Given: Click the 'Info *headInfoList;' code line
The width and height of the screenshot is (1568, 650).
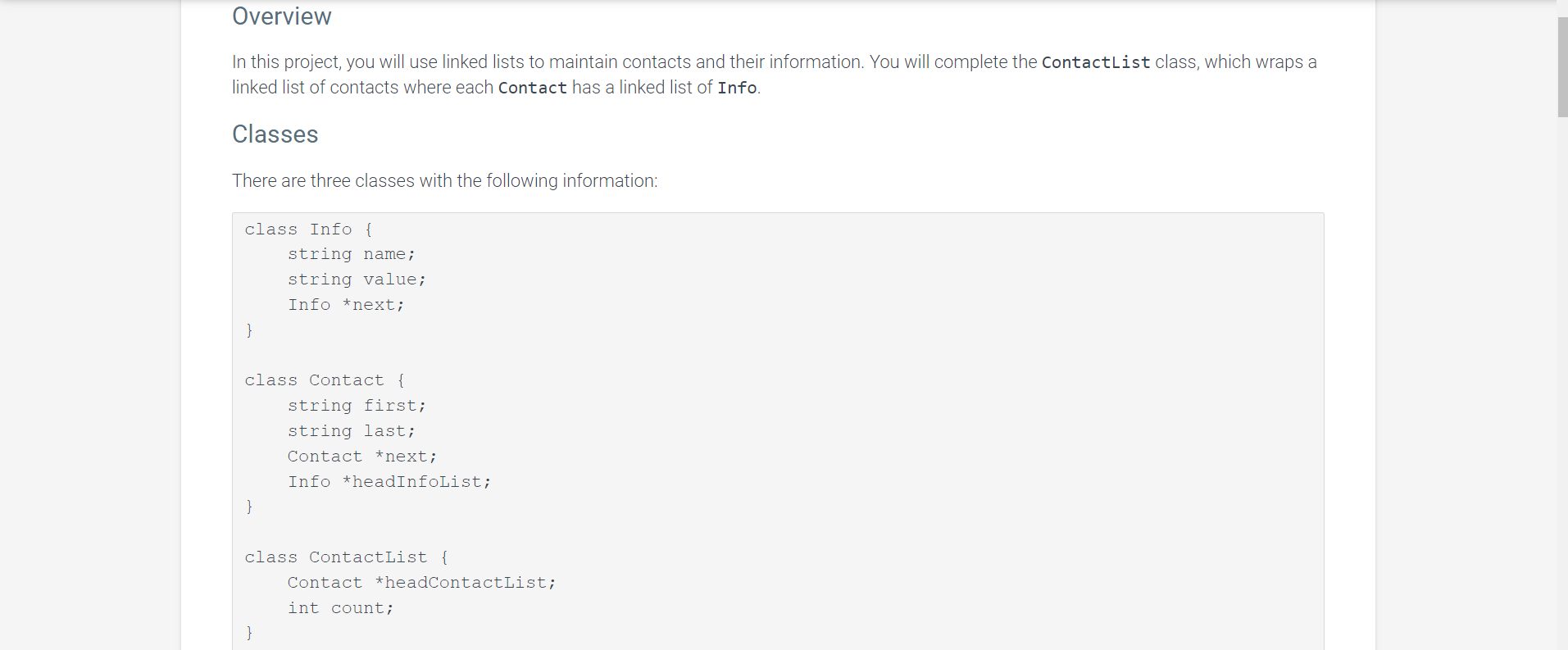Looking at the screenshot, I should pyautogui.click(x=389, y=482).
